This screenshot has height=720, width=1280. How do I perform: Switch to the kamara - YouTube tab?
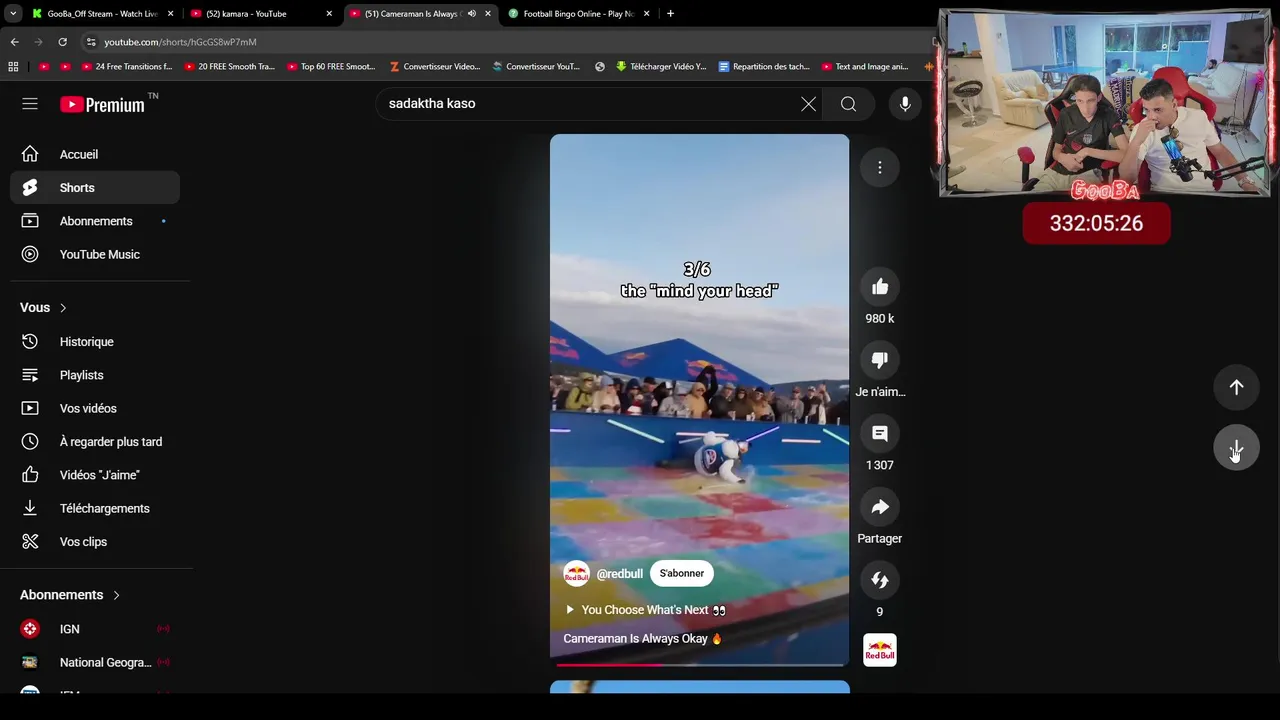tap(260, 14)
